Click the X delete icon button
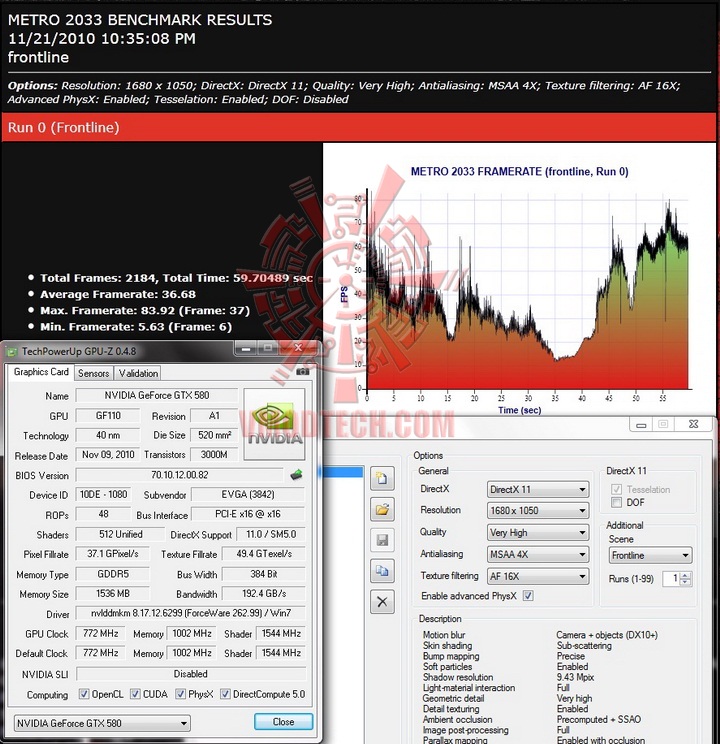Viewport: 720px width, 744px height. coord(382,602)
